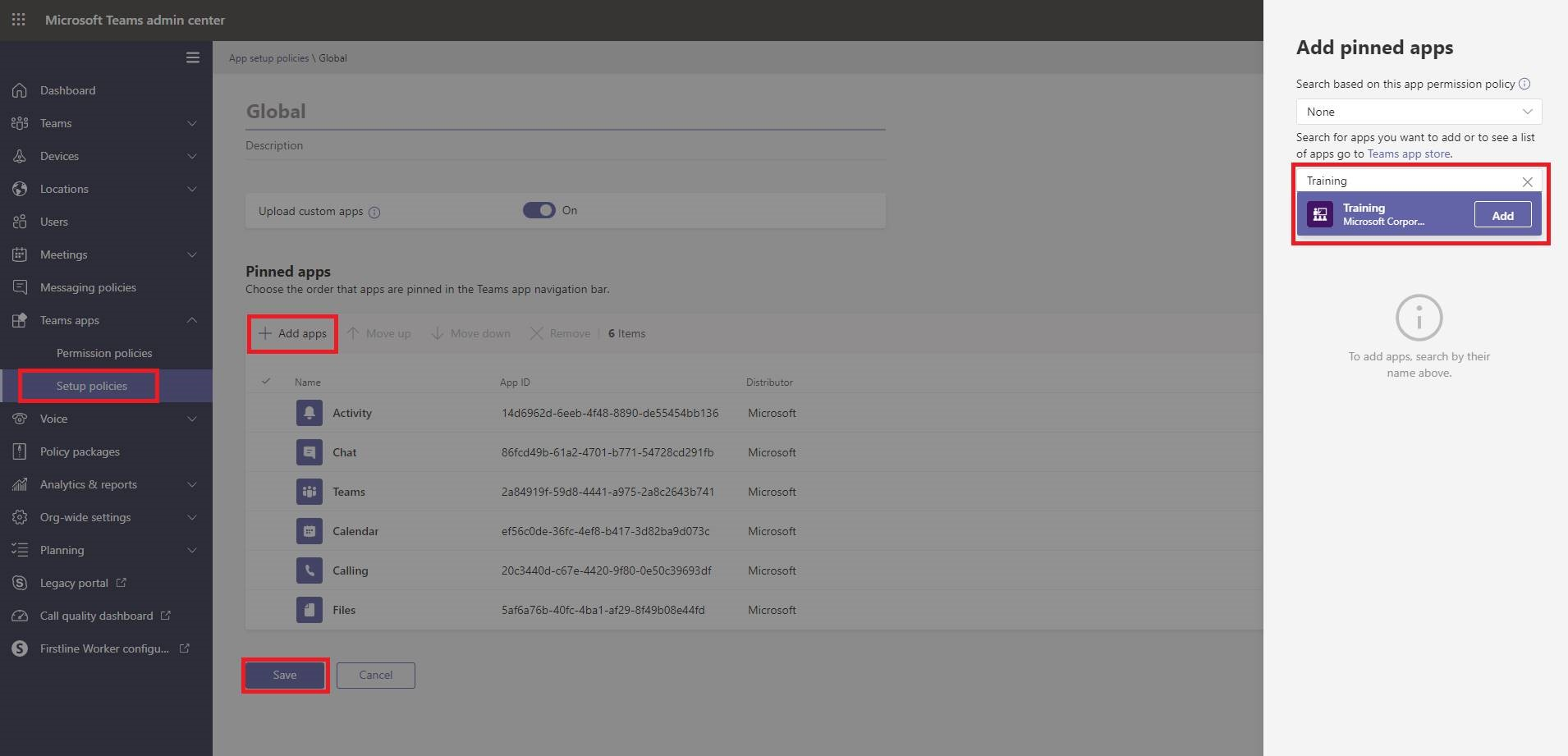The image size is (1568, 756).
Task: Click the Teams app icon in pinned list
Action: point(309,491)
